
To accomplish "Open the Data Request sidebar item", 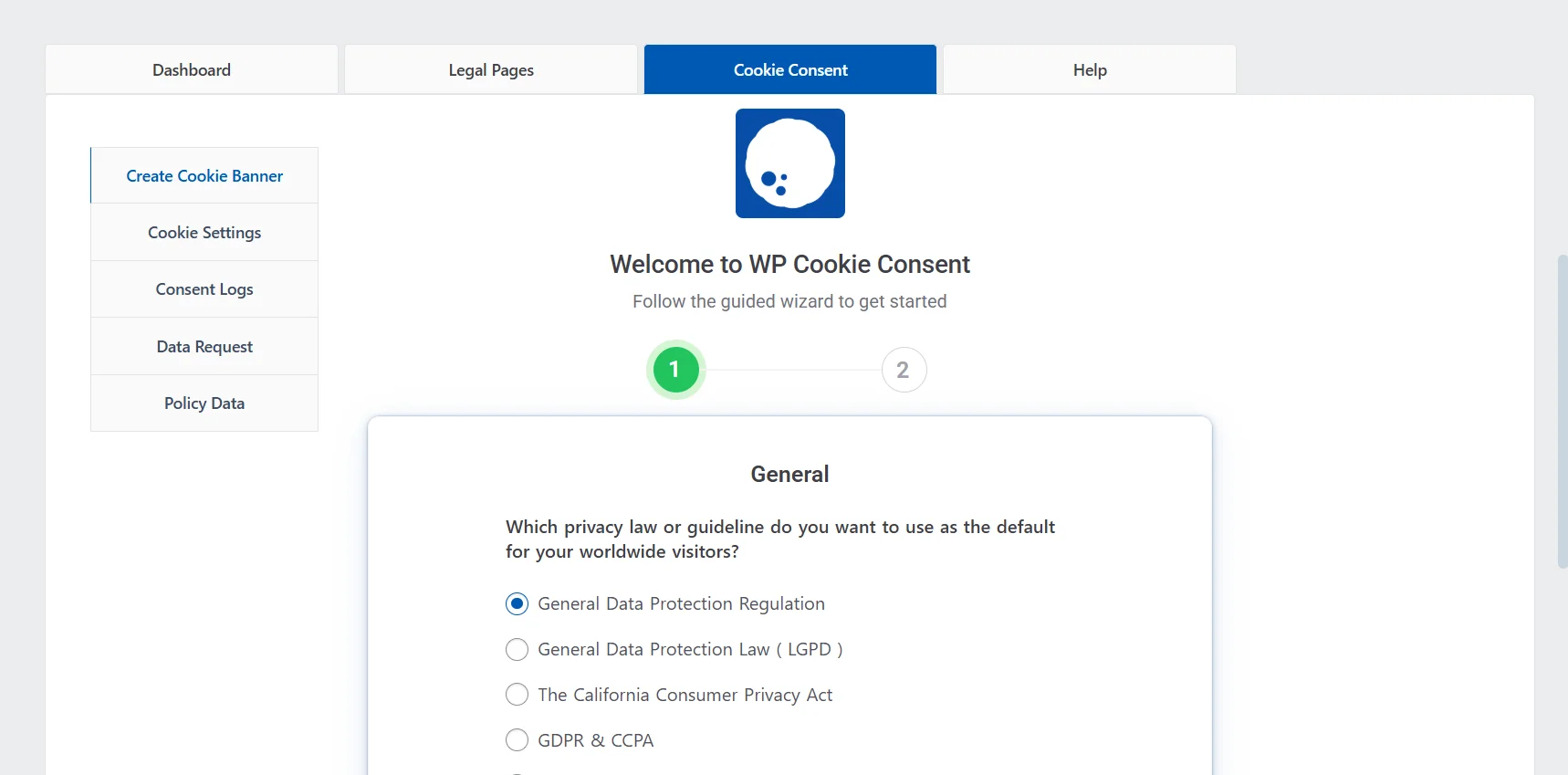I will pos(204,346).
